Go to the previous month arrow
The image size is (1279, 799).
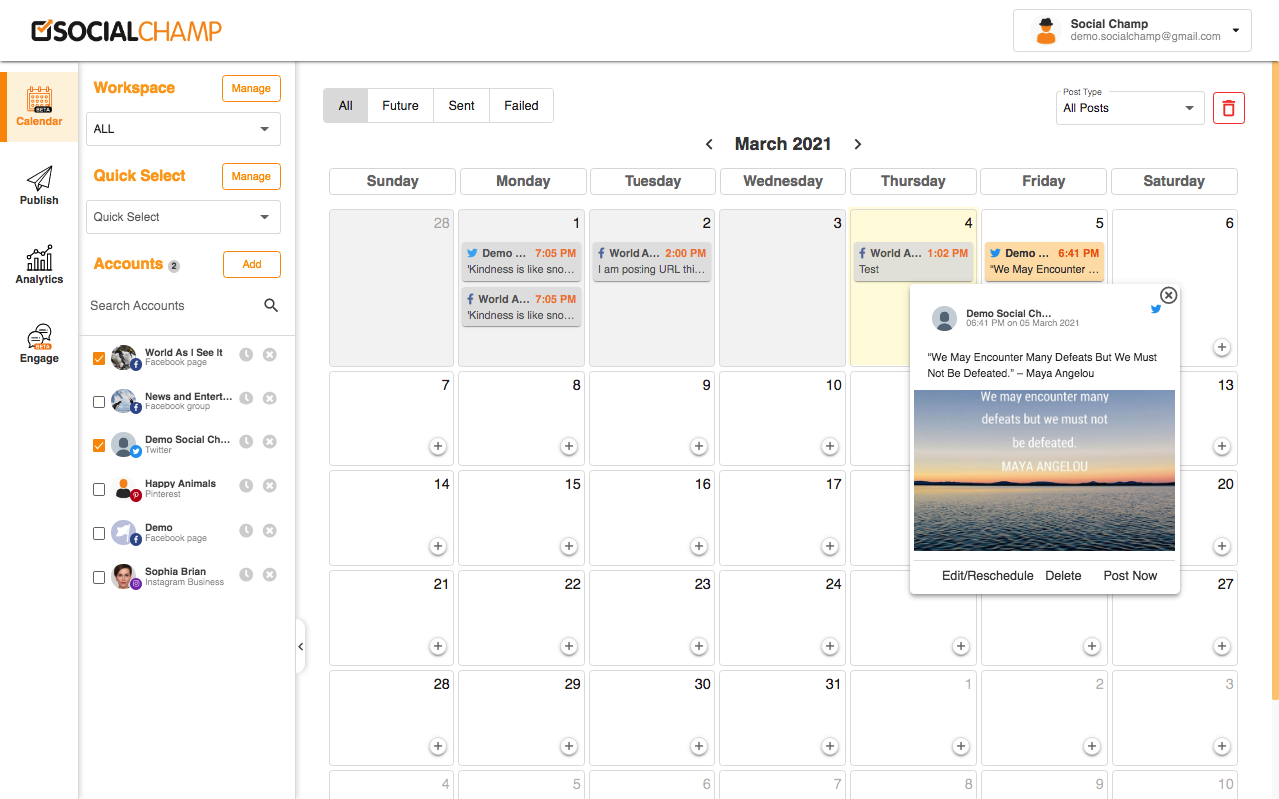(x=709, y=144)
